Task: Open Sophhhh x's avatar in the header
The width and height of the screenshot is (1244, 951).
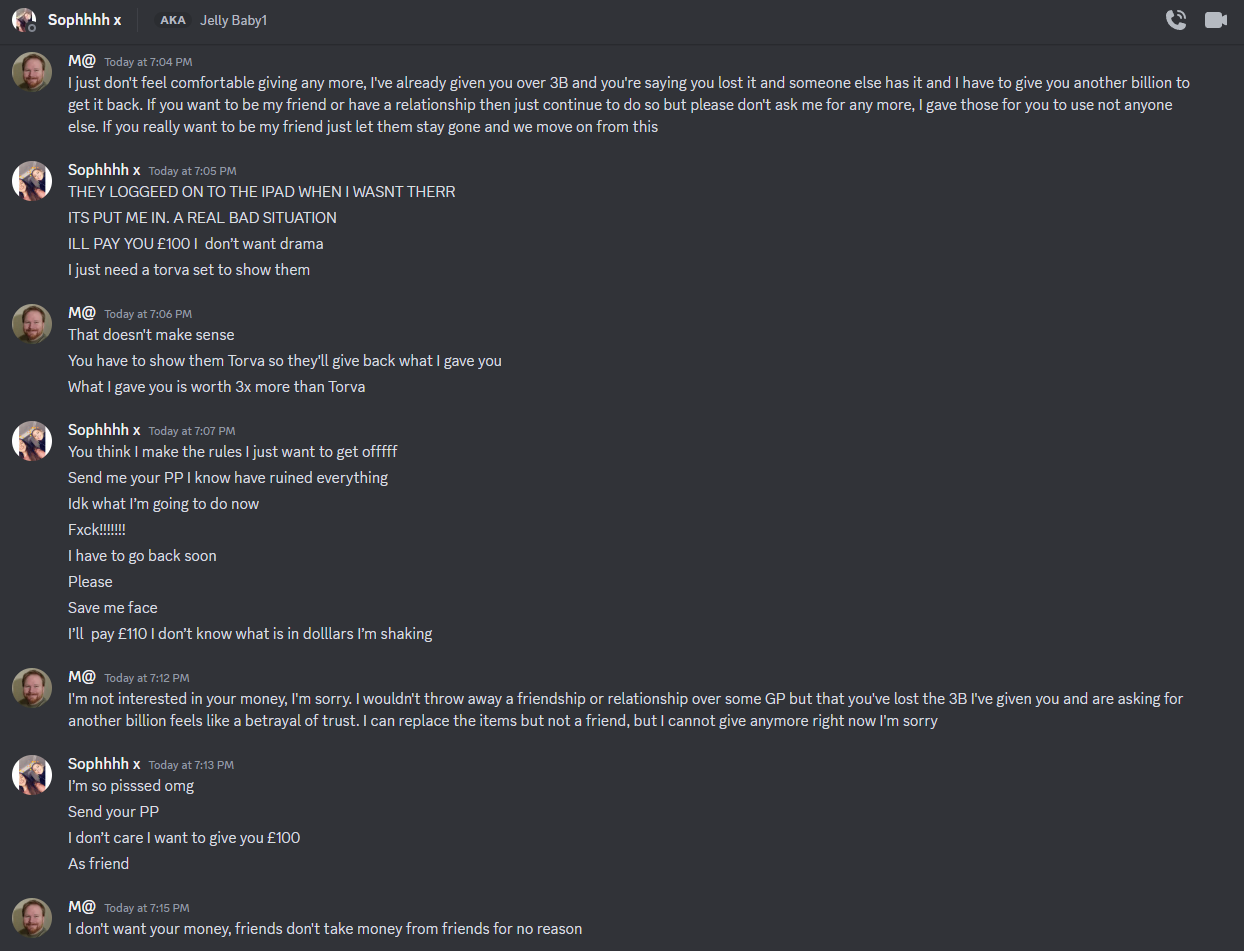Action: (x=24, y=20)
